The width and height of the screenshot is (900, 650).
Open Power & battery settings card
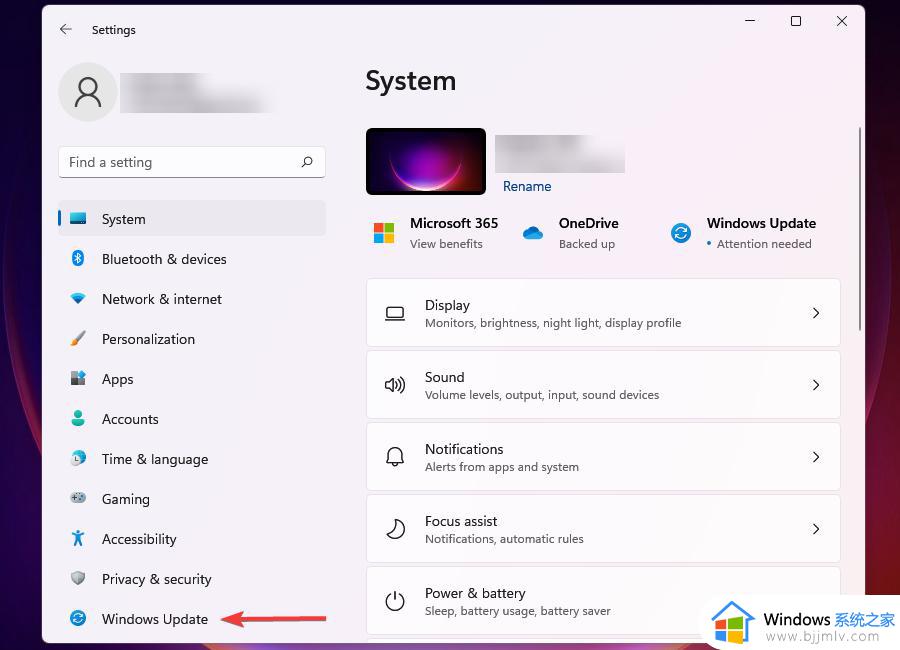[603, 601]
